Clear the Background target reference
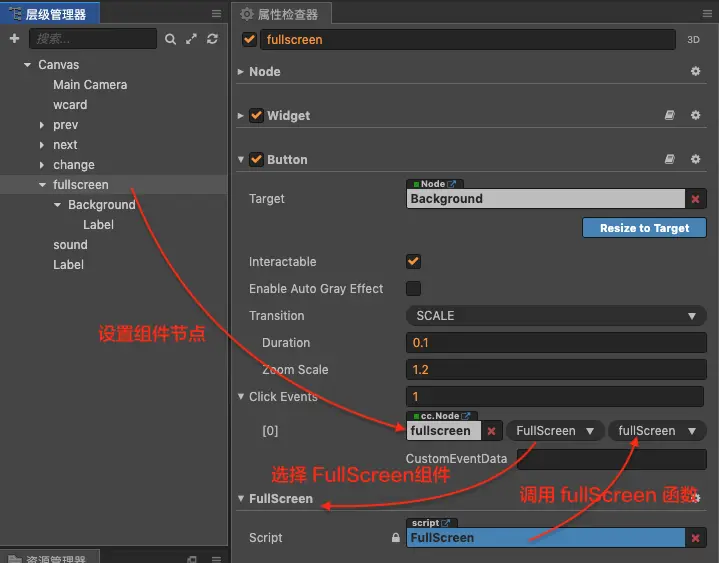719x563 pixels. (x=696, y=199)
